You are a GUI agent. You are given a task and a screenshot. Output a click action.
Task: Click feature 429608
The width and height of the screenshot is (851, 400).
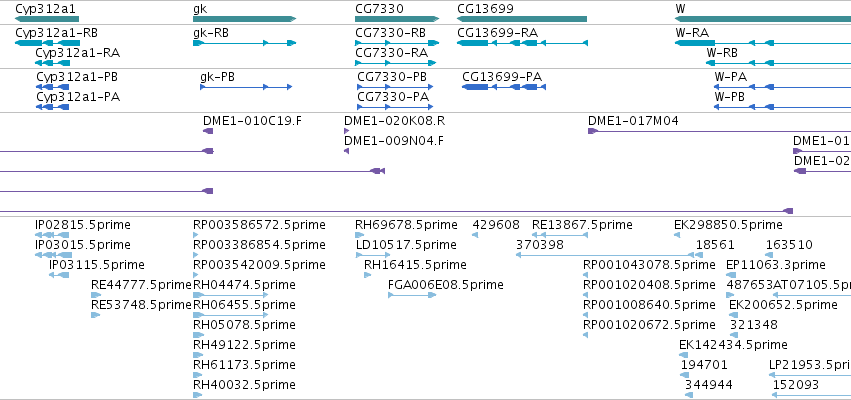(x=475, y=234)
